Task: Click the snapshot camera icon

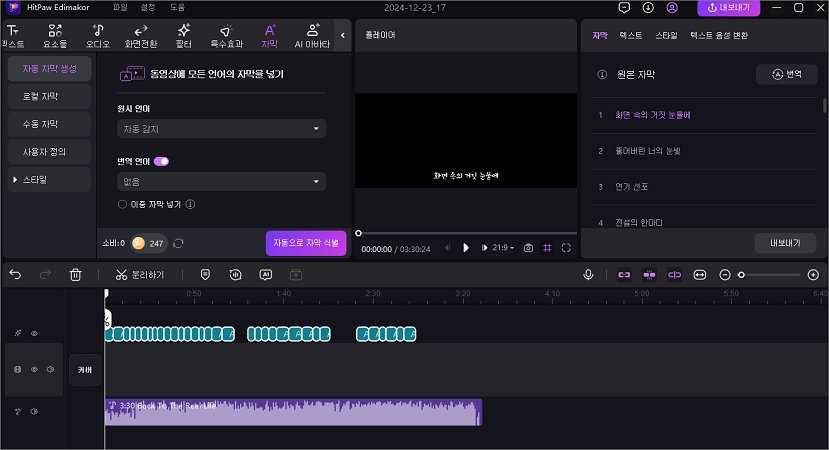Action: pos(528,247)
